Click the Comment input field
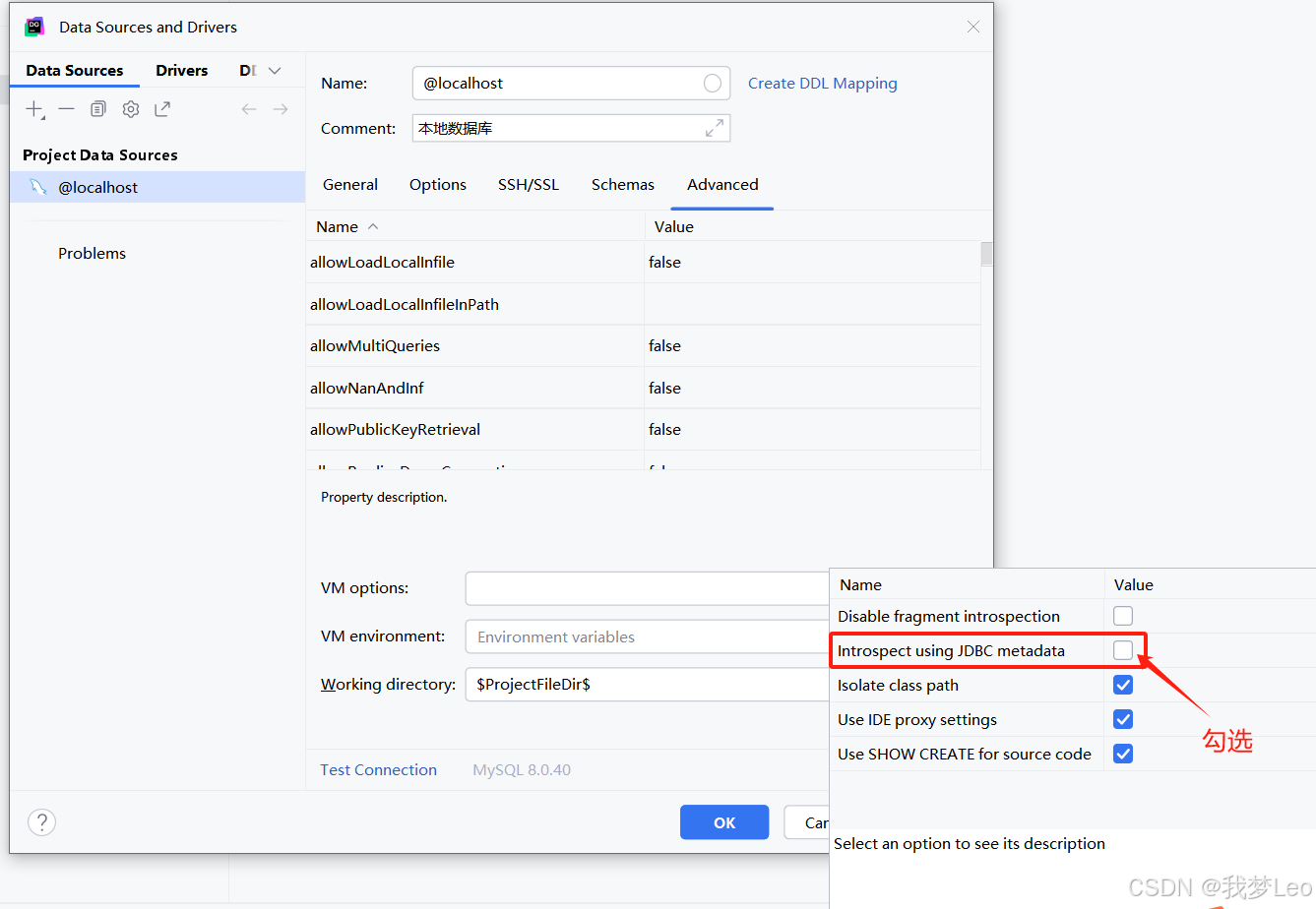This screenshot has height=909, width=1316. point(571,128)
